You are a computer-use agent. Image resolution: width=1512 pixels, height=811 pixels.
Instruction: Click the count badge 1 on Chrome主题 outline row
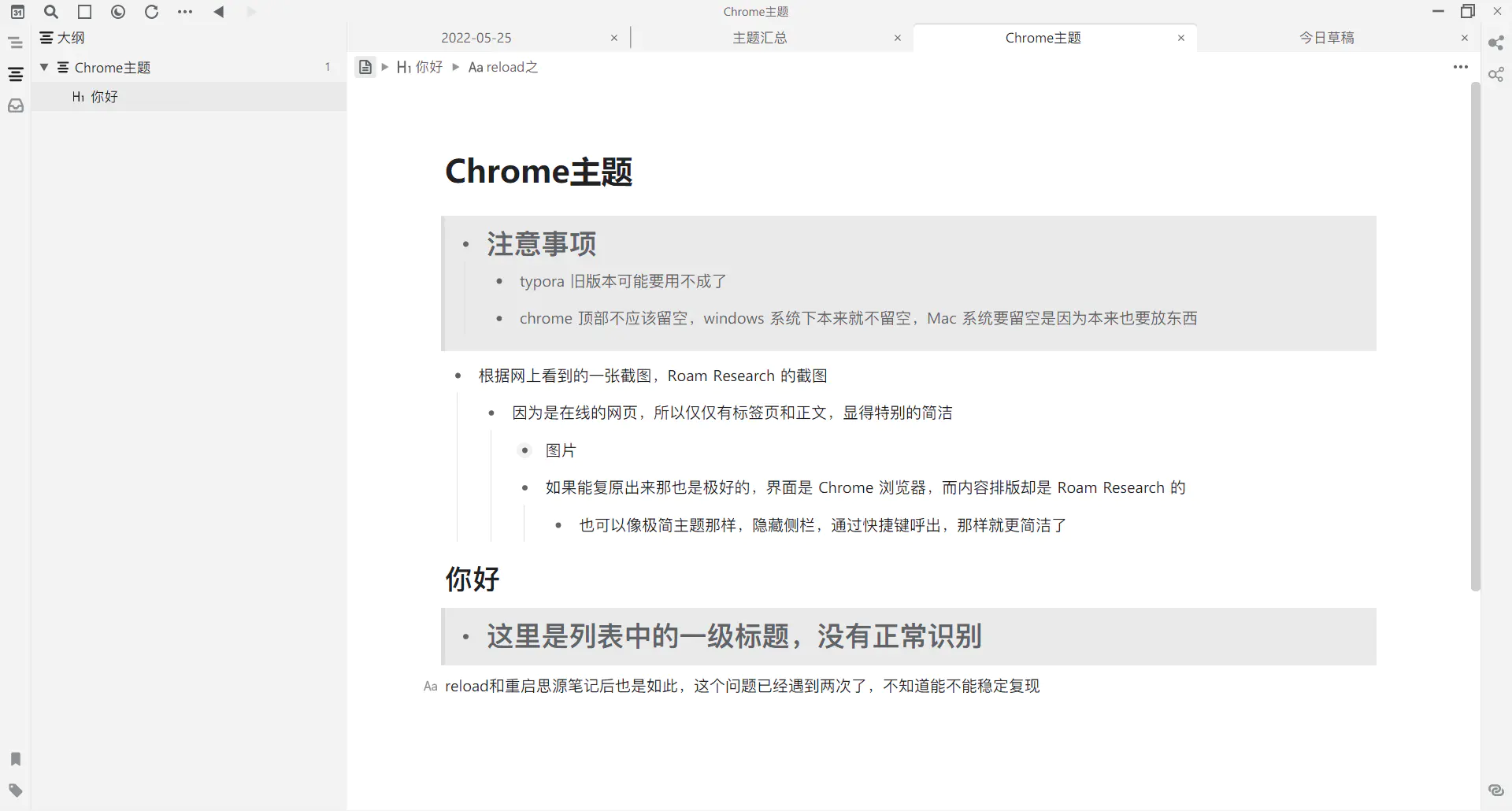(x=328, y=68)
